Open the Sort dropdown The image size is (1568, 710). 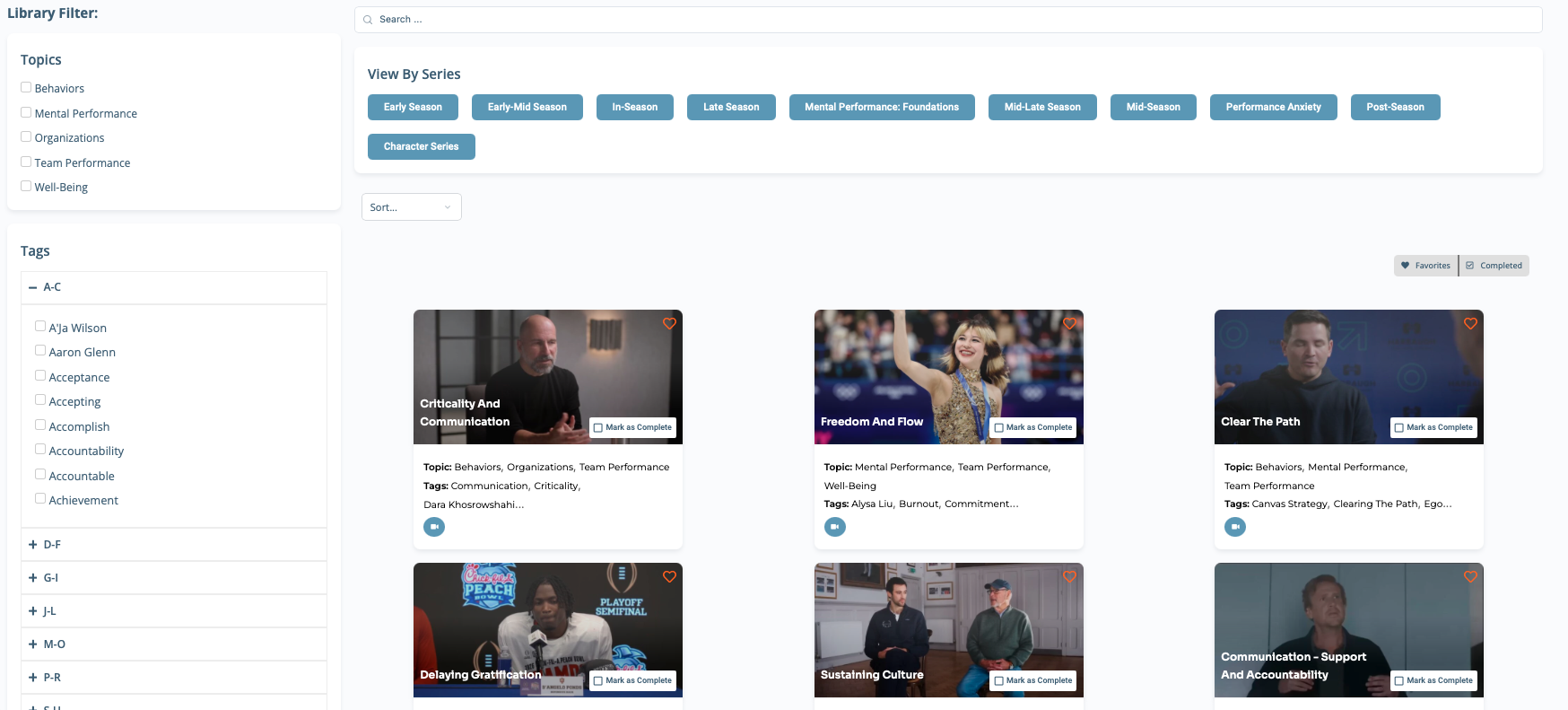coord(412,207)
